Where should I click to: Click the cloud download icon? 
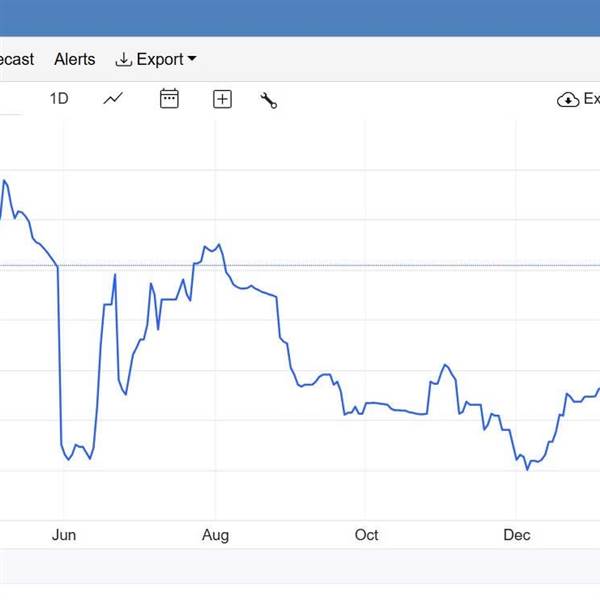click(x=568, y=99)
